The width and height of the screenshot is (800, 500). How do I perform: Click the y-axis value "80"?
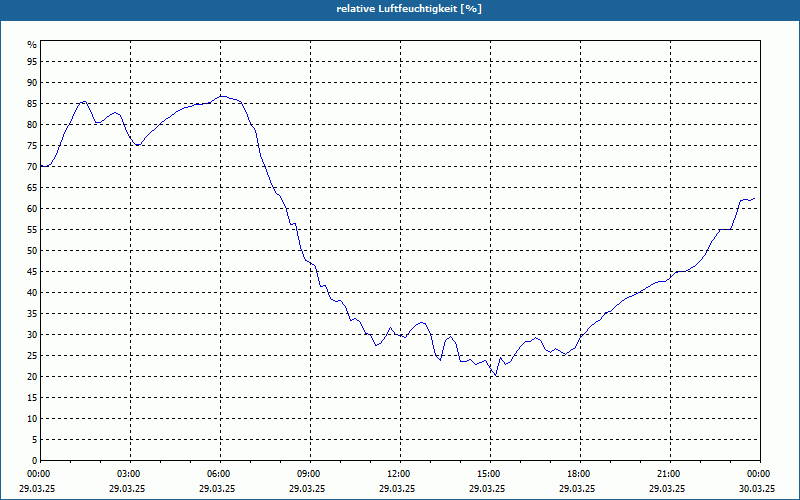click(32, 124)
